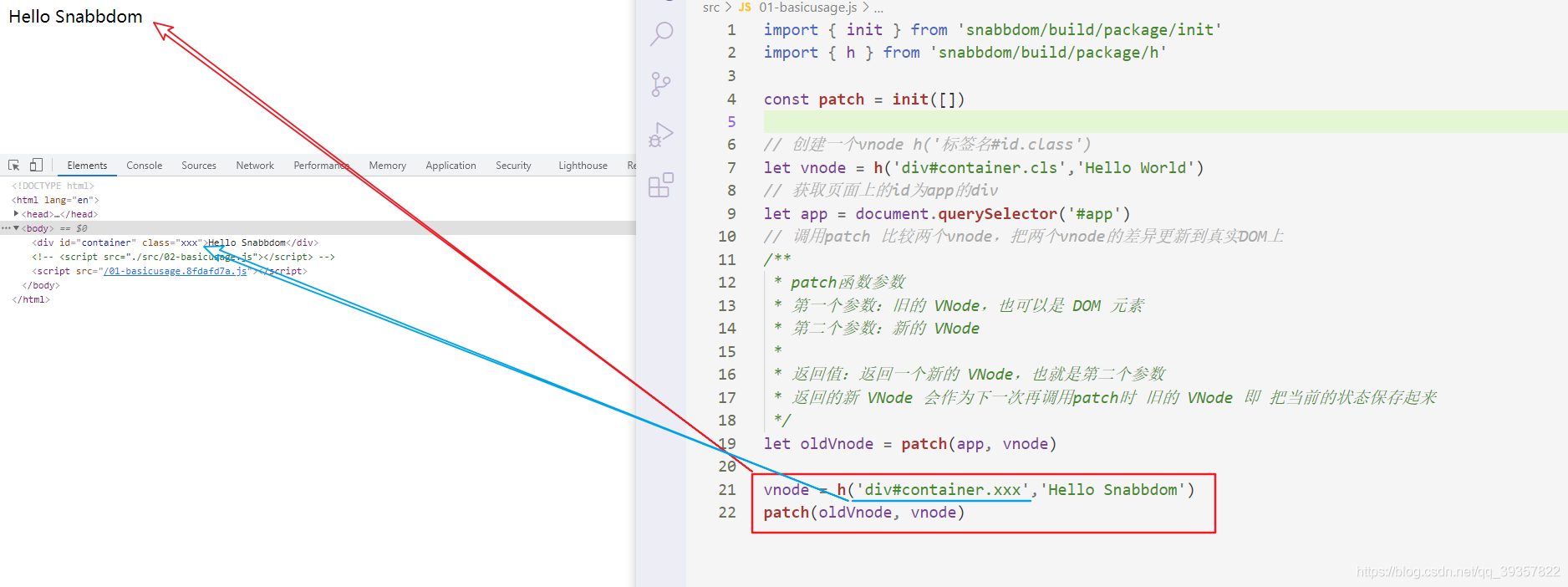Image resolution: width=1568 pixels, height=587 pixels.
Task: Open the Sources tab
Action: [199, 166]
